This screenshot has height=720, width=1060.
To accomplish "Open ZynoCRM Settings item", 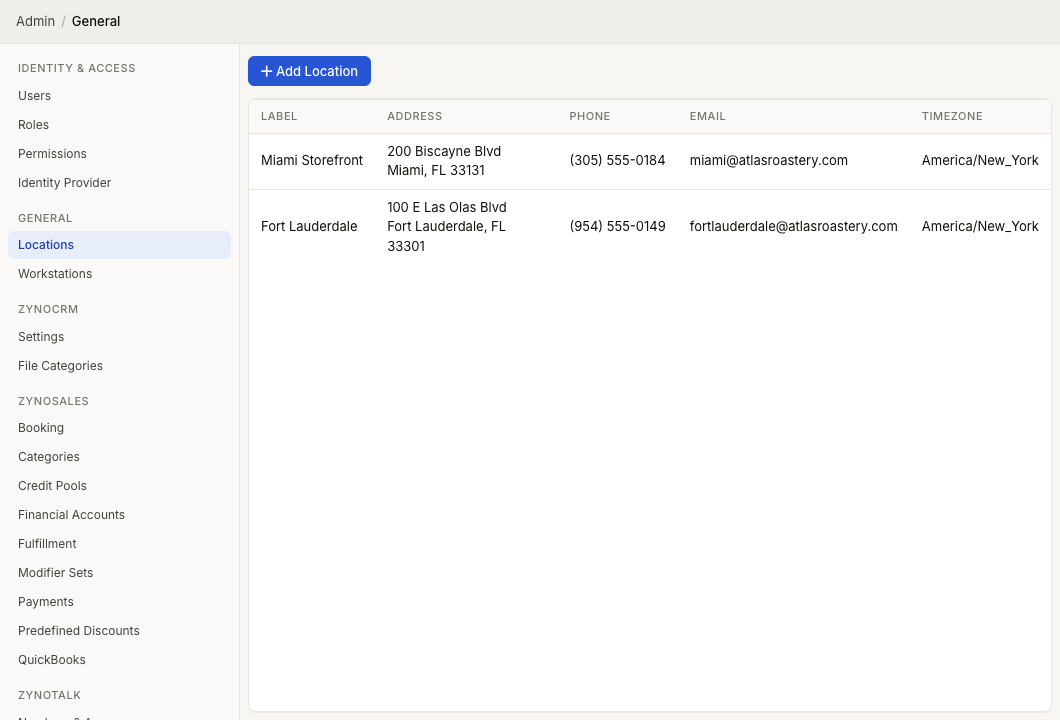I will pyautogui.click(x=120, y=337).
